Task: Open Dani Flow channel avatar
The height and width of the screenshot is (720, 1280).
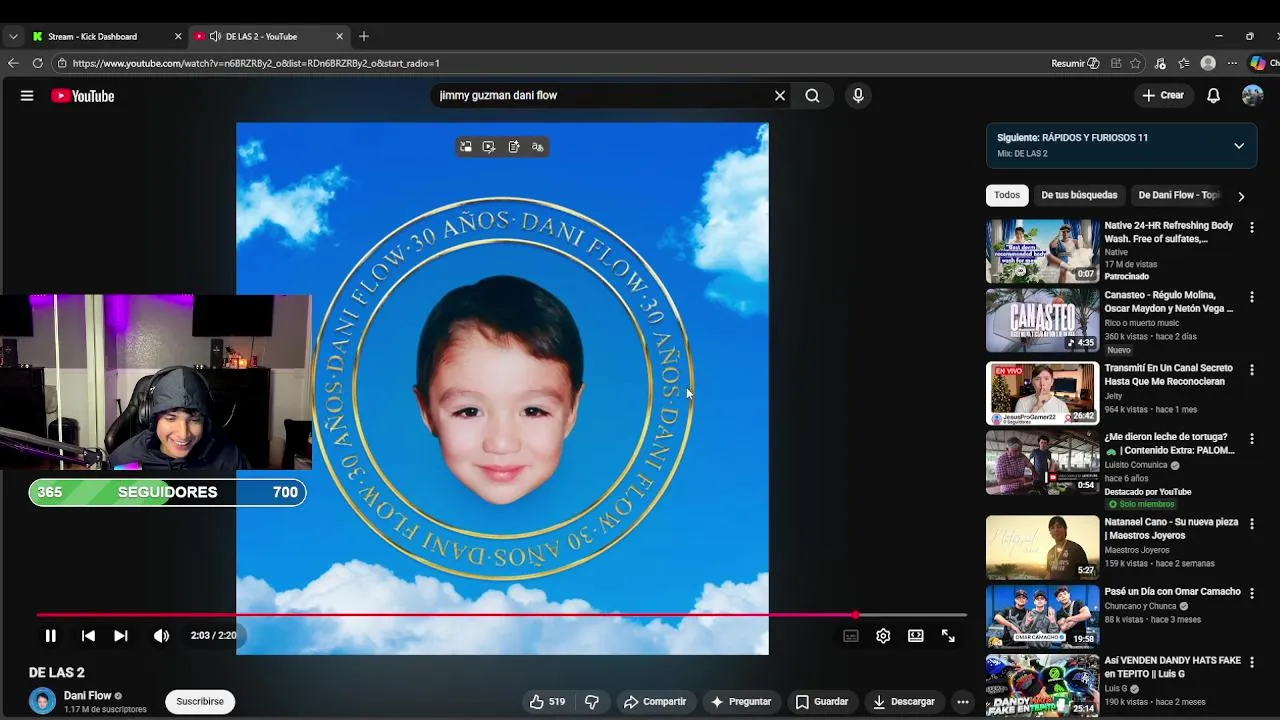Action: (42, 701)
